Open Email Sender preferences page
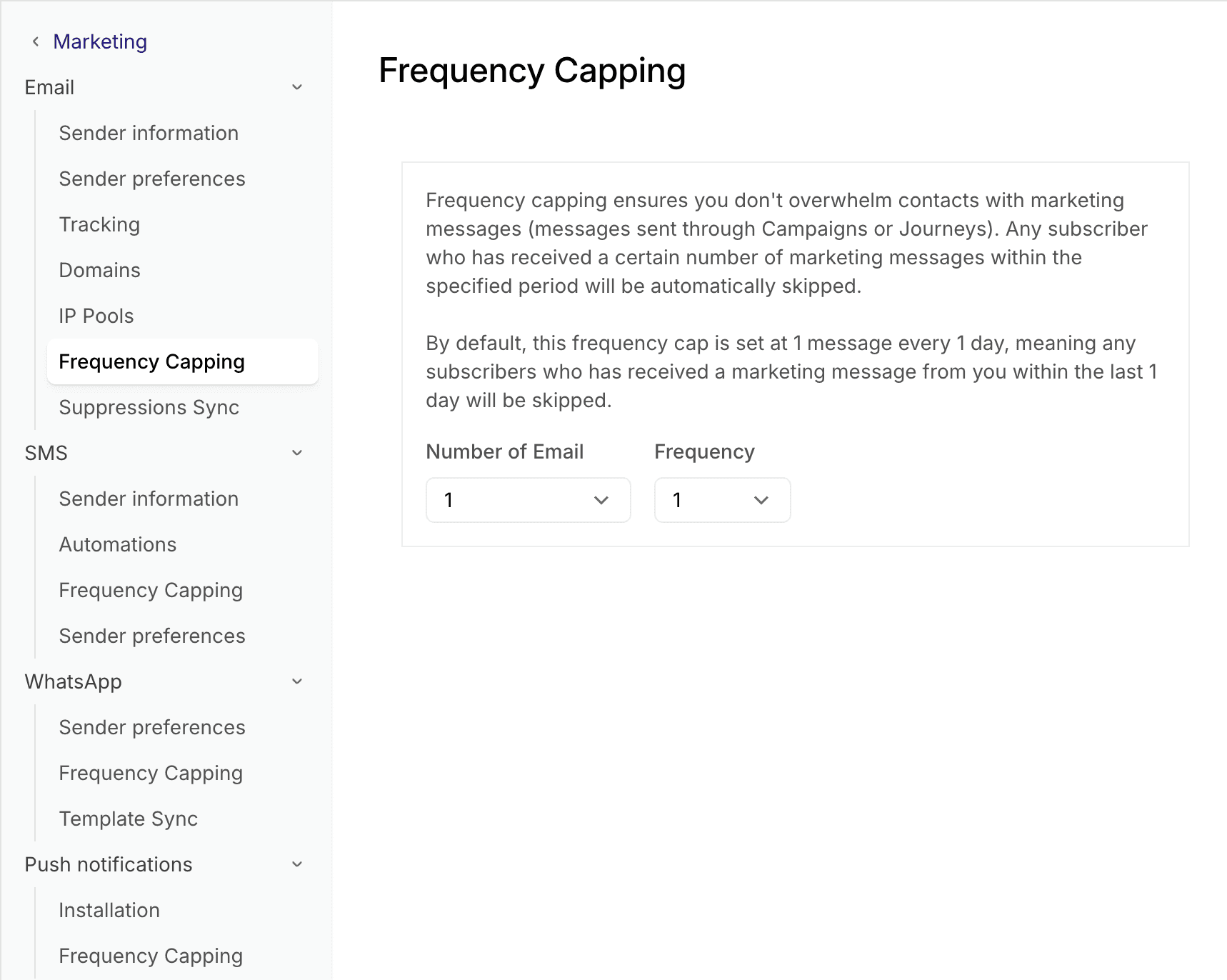 pos(152,179)
